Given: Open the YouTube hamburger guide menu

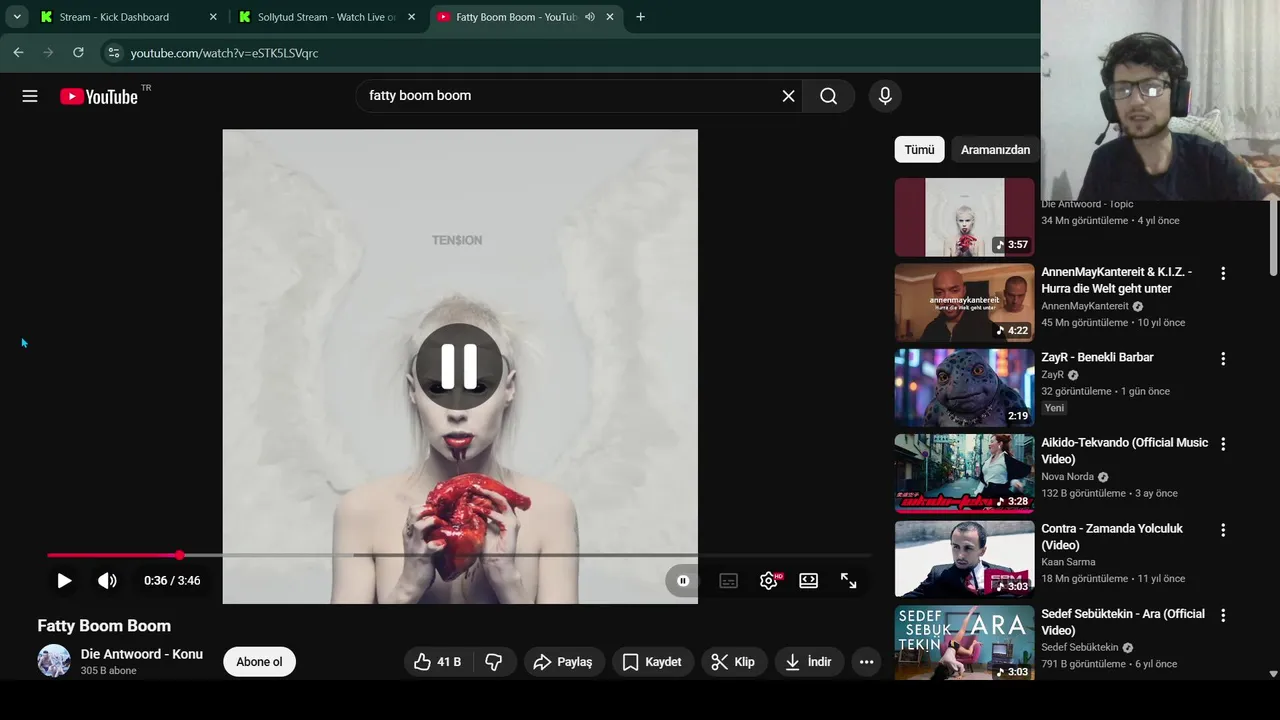Looking at the screenshot, I should [x=30, y=96].
